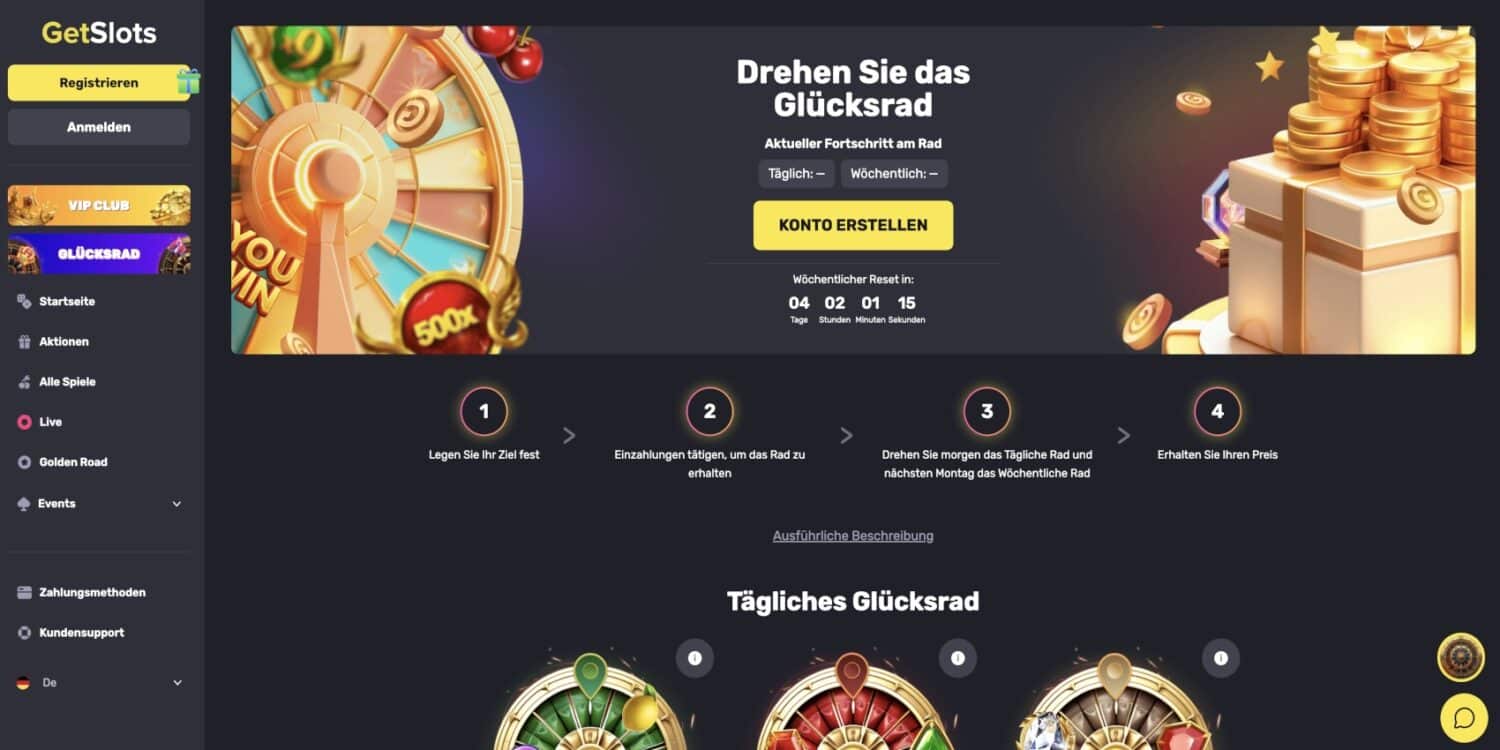Click the Golden Road sidebar icon
Image resolution: width=1500 pixels, height=750 pixels.
pos(24,462)
